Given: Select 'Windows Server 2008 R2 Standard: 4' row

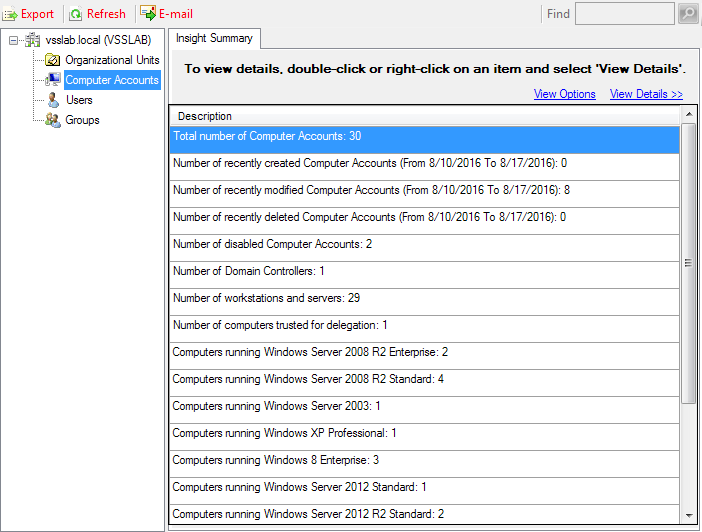Looking at the screenshot, I should [x=424, y=383].
